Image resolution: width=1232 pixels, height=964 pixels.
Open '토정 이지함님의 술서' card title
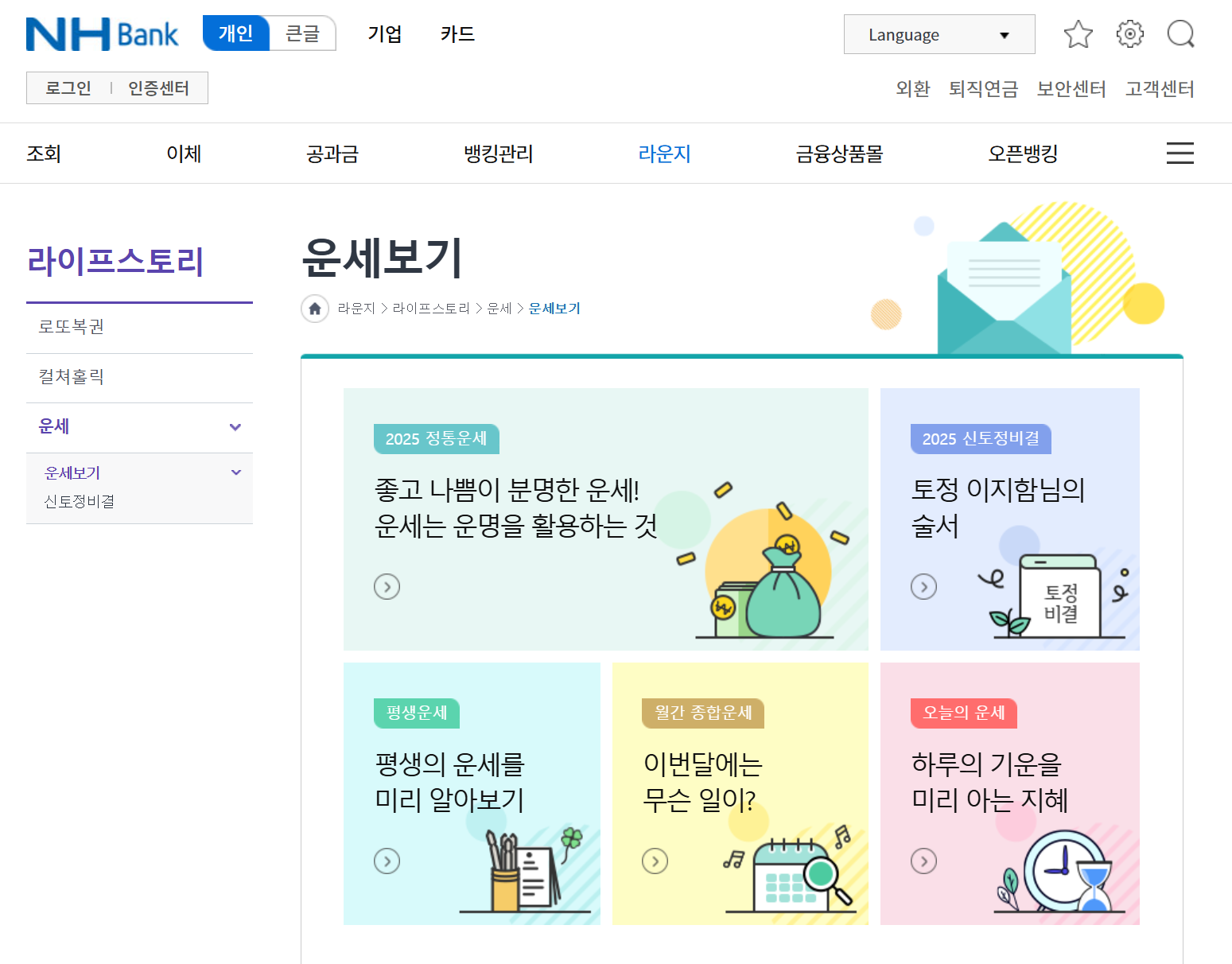pyautogui.click(x=998, y=507)
